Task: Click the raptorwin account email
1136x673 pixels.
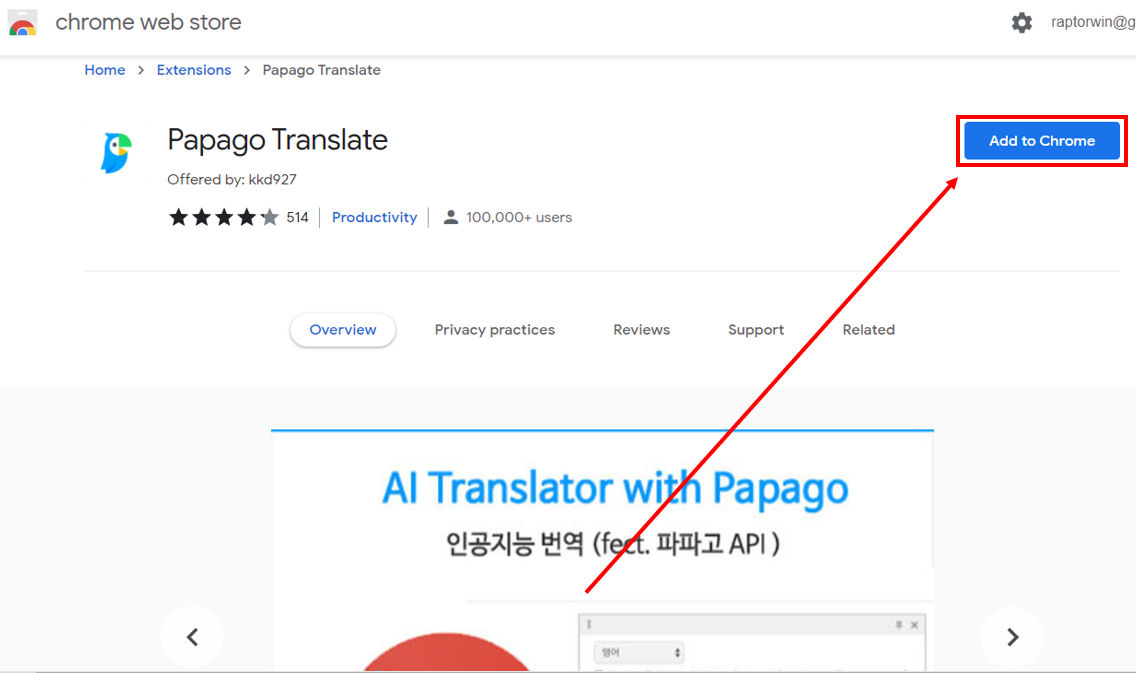Action: coord(1093,22)
